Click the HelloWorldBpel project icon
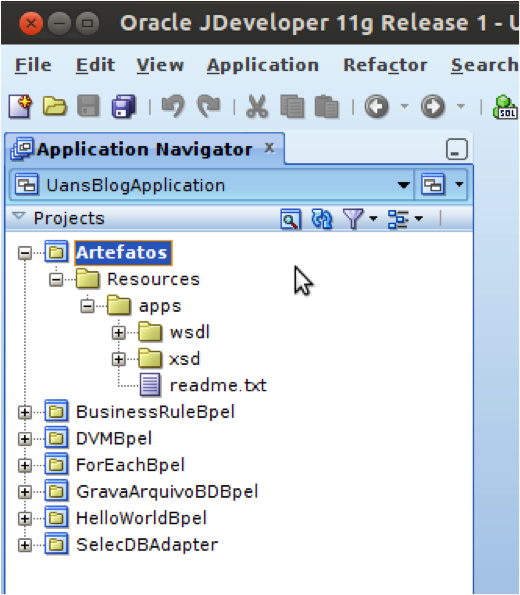The width and height of the screenshot is (520, 595). [57, 517]
